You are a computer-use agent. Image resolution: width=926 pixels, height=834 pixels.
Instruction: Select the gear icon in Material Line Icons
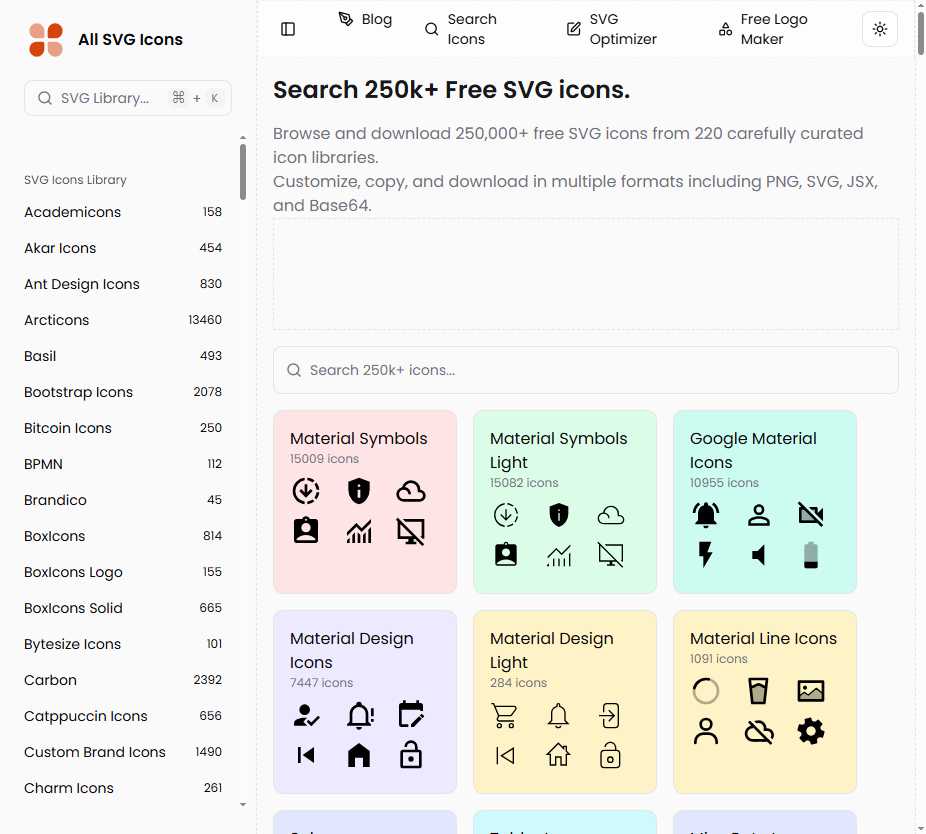(811, 731)
